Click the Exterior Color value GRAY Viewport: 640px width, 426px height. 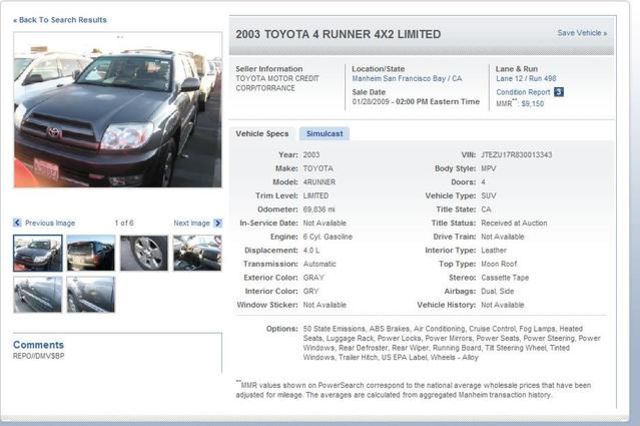tap(313, 277)
